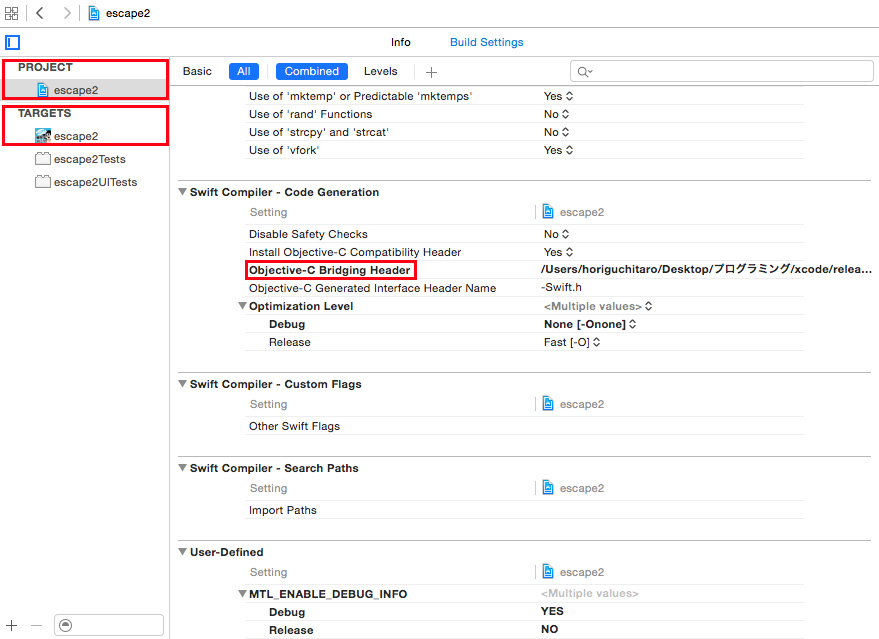This screenshot has width=879, height=639.
Task: Collapse the User-Defined section
Action: coord(182,552)
